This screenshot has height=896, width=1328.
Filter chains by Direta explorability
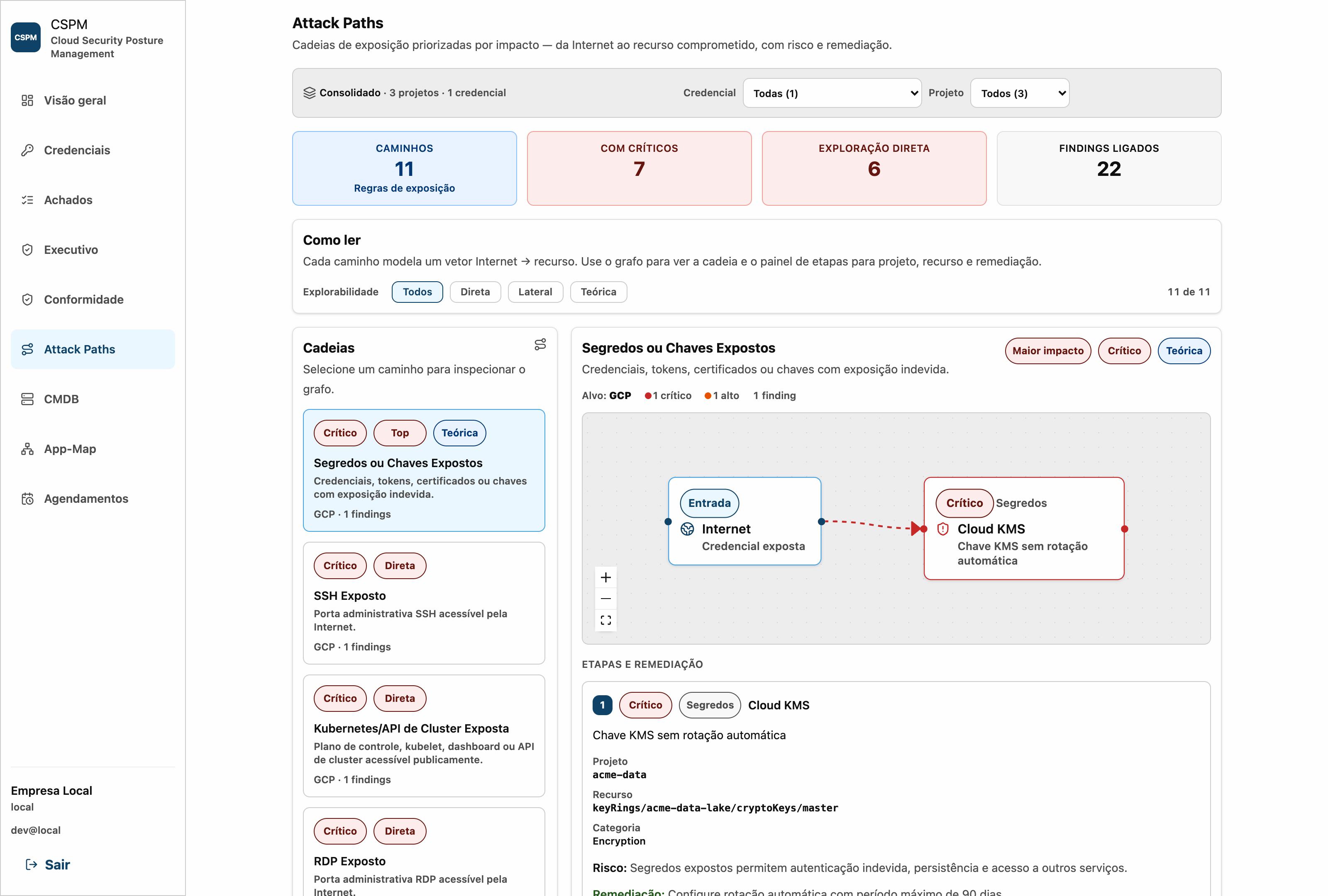(475, 292)
